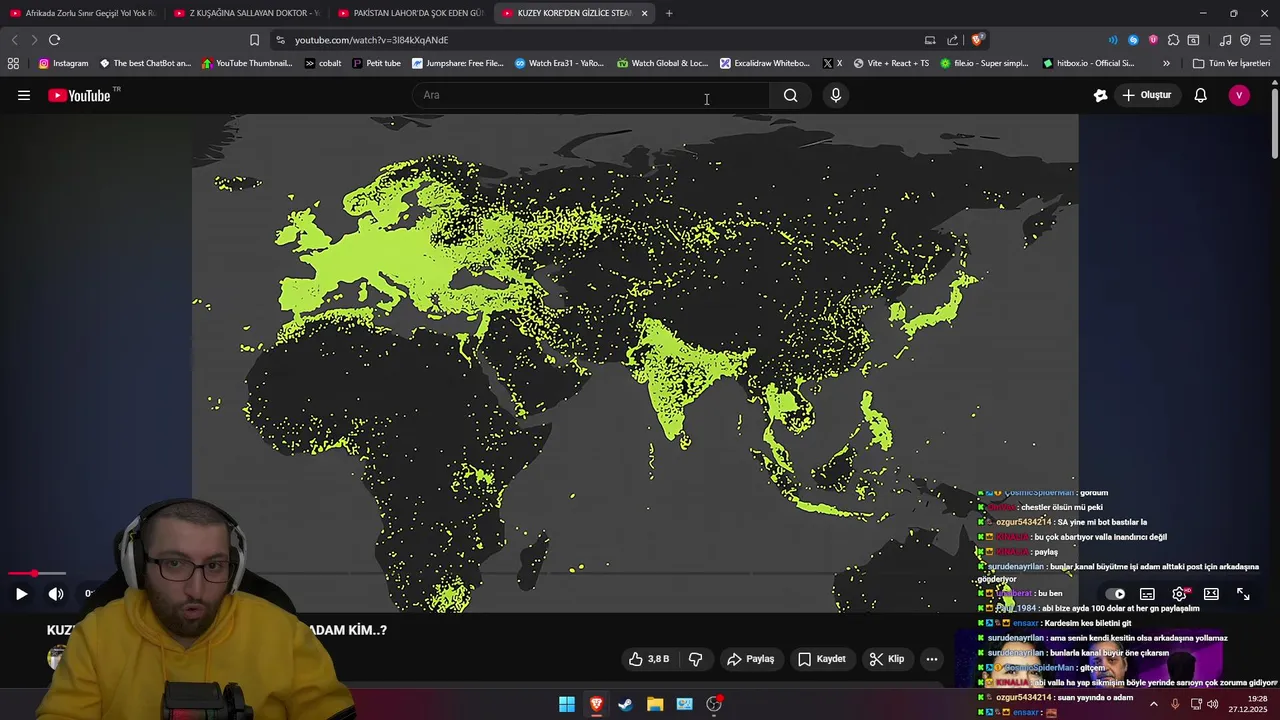Open more actions three-dot menu
The image size is (1280, 720).
(x=932, y=659)
